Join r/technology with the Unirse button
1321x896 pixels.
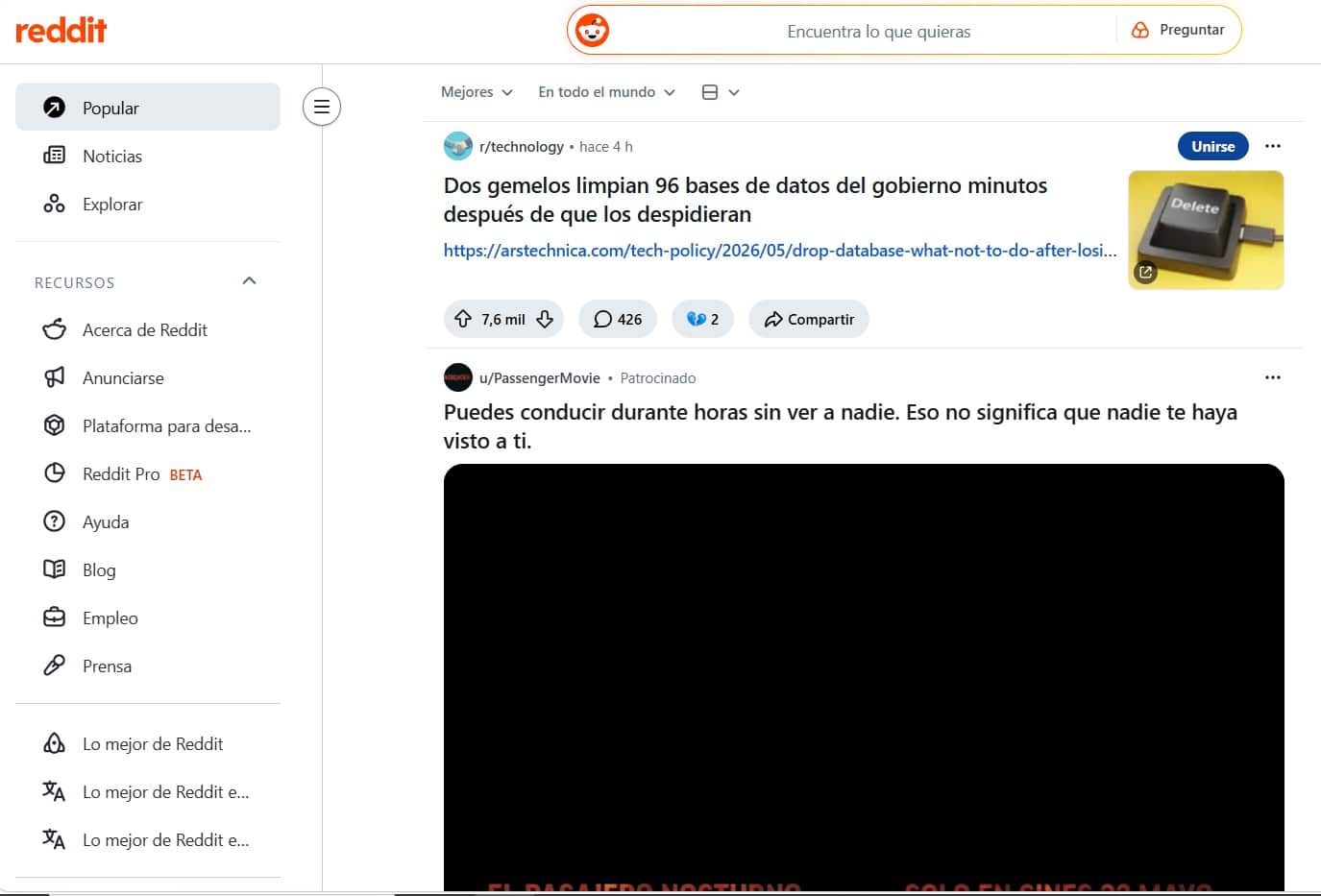(1212, 146)
